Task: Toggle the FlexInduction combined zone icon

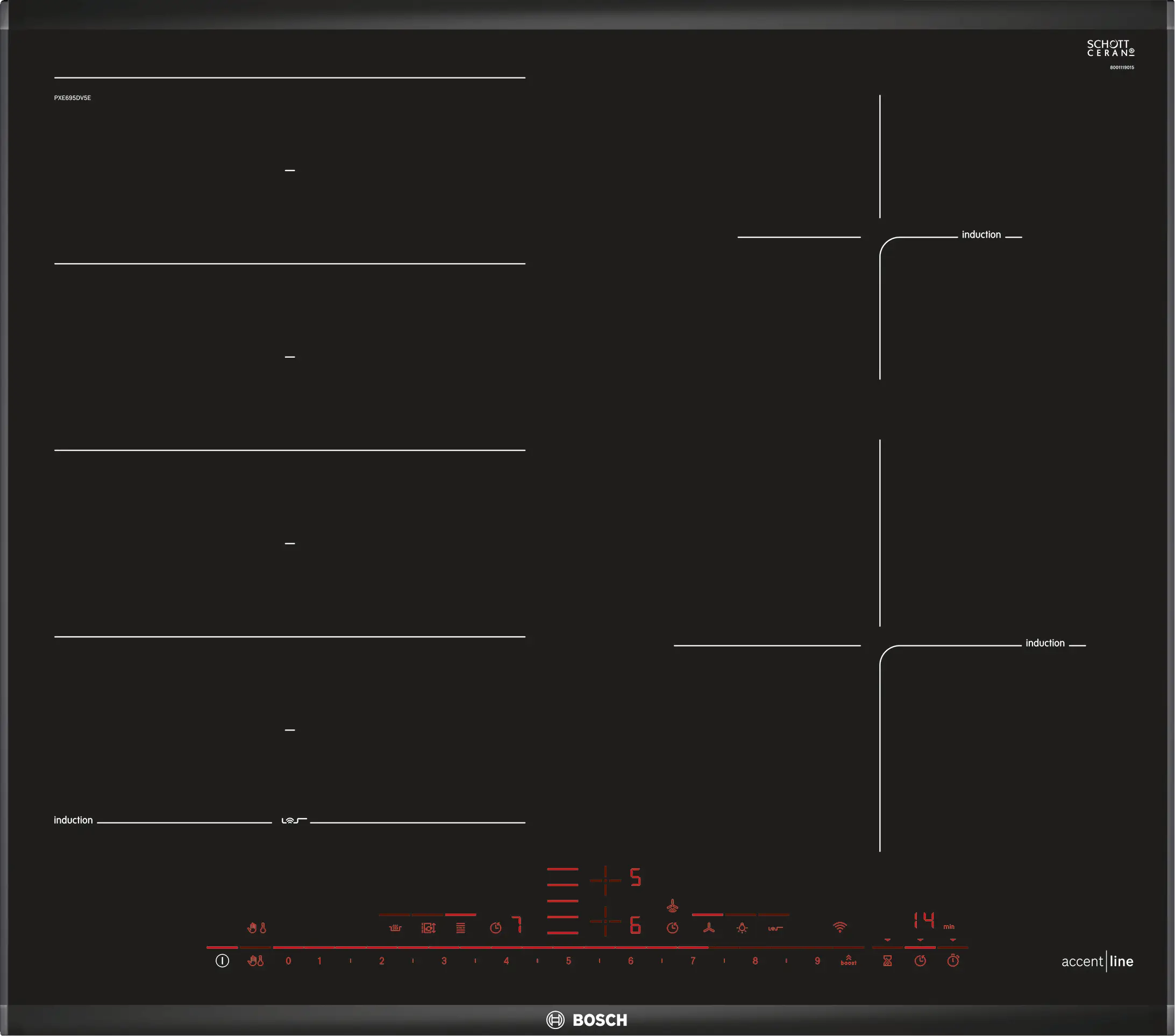Action: [460, 928]
